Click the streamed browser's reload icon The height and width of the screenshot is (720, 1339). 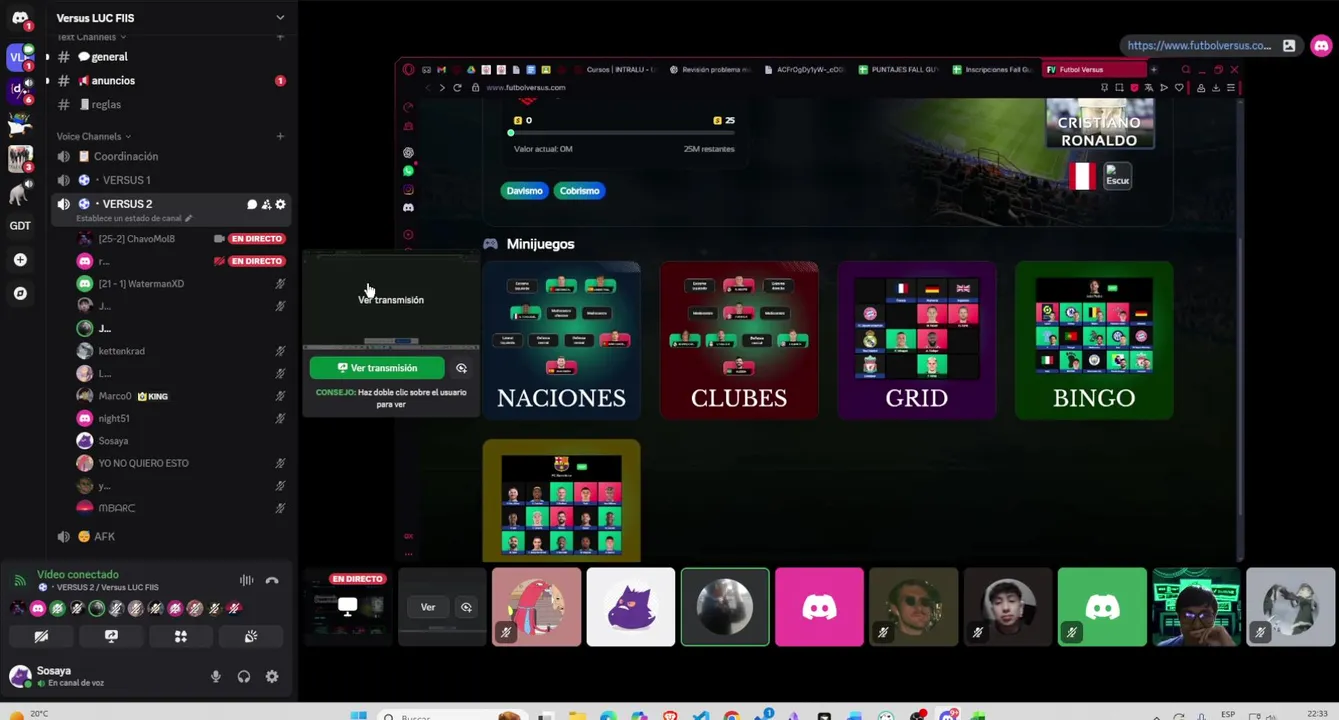point(458,88)
